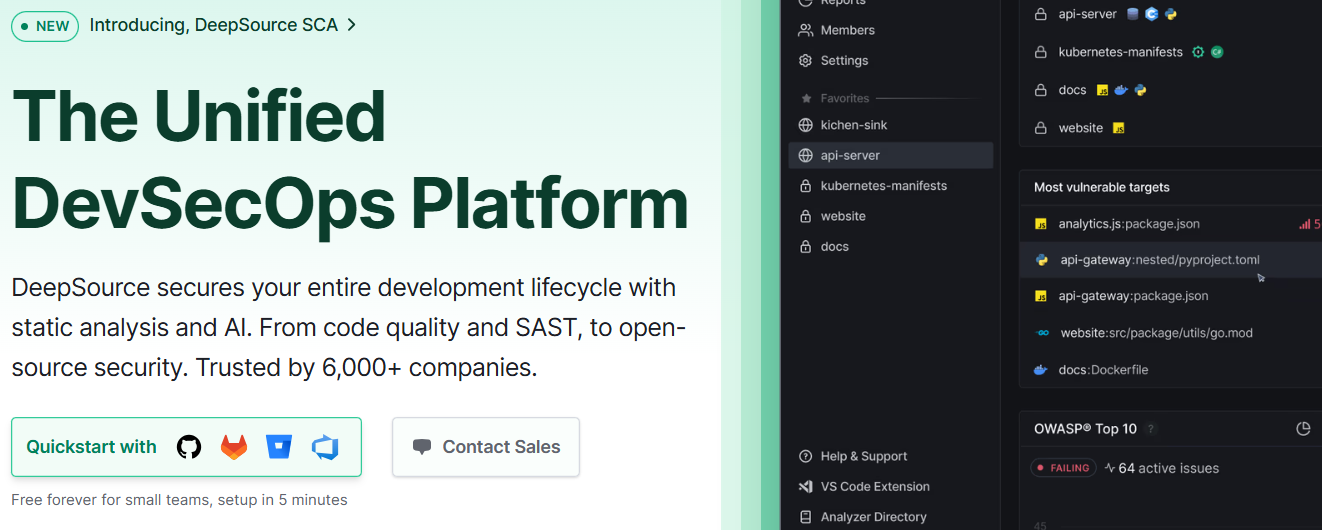Image resolution: width=1322 pixels, height=530 pixels.
Task: Select the highlighted api-server favorite
Action: (x=891, y=155)
